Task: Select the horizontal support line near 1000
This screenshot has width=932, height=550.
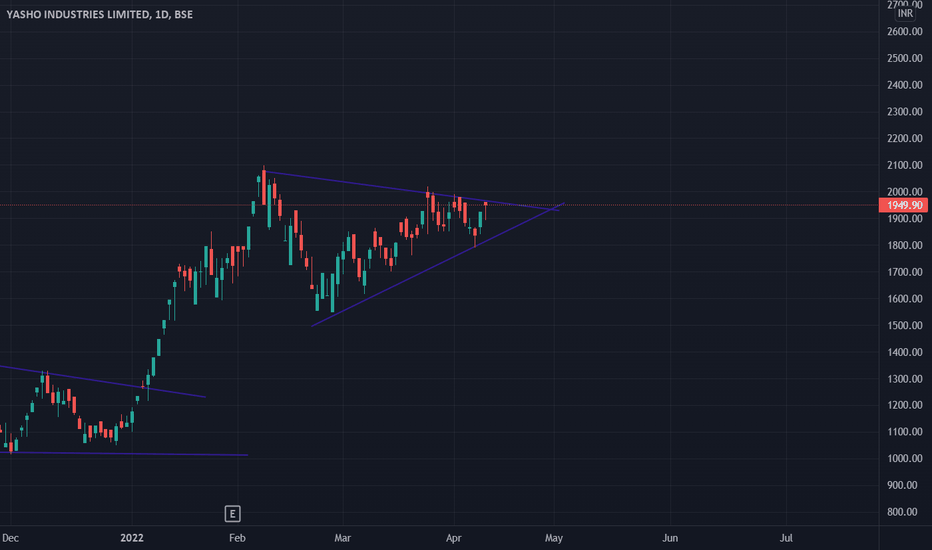Action: click(124, 454)
